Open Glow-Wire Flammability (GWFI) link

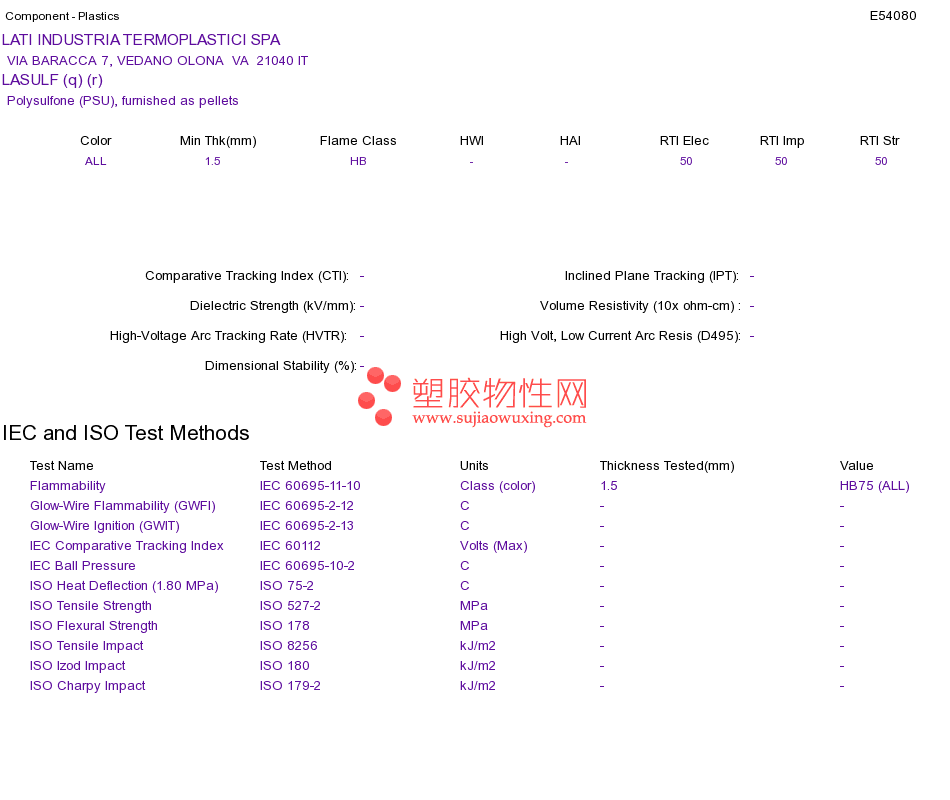click(x=122, y=506)
